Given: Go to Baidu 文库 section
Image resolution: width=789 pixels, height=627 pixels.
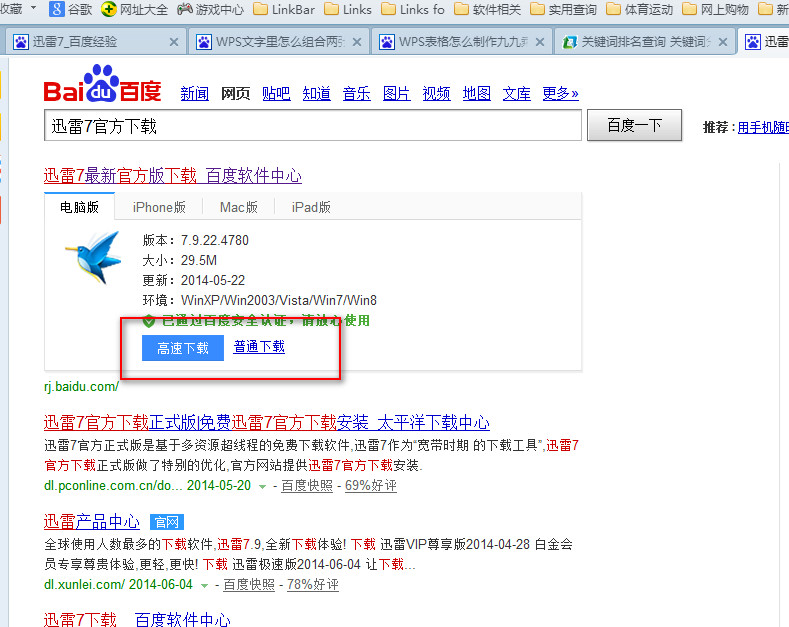Looking at the screenshot, I should click(x=516, y=93).
